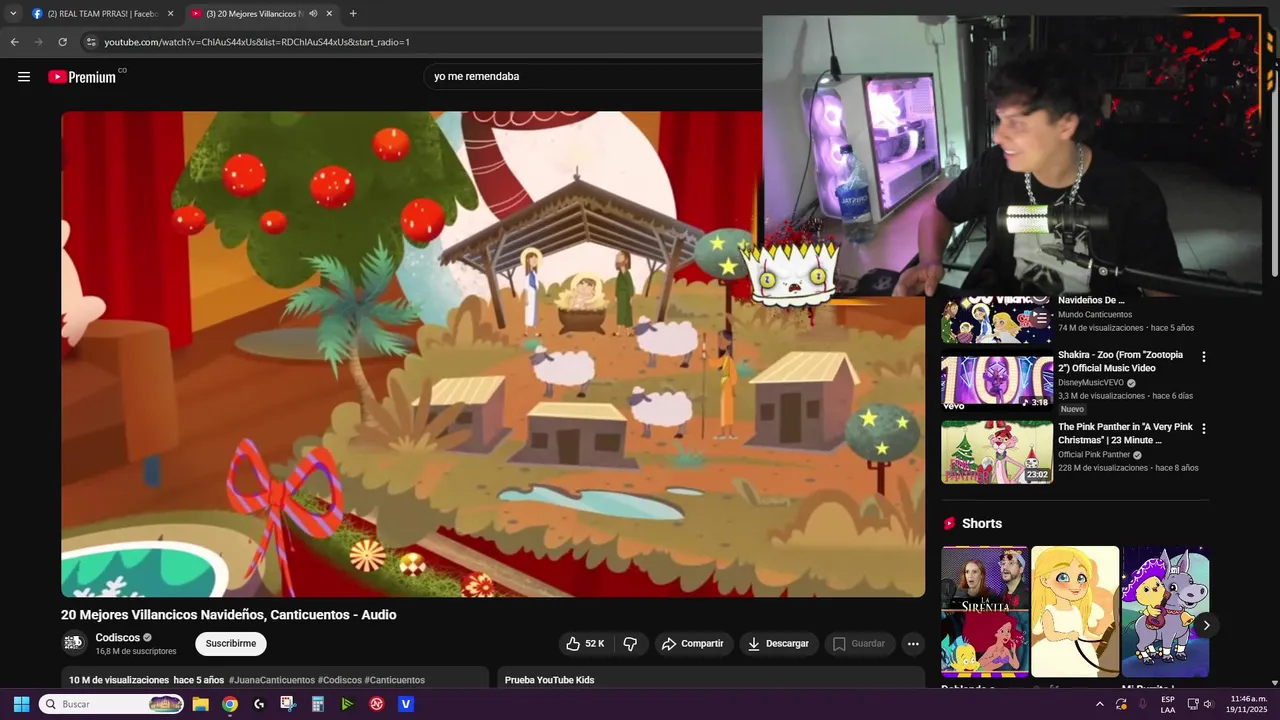Open the Shakira - Zoo video title
The height and width of the screenshot is (720, 1280).
[1120, 361]
